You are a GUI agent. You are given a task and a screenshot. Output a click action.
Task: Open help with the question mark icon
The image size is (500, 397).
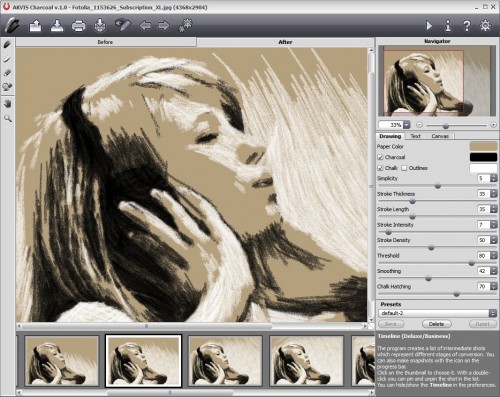pyautogui.click(x=467, y=26)
